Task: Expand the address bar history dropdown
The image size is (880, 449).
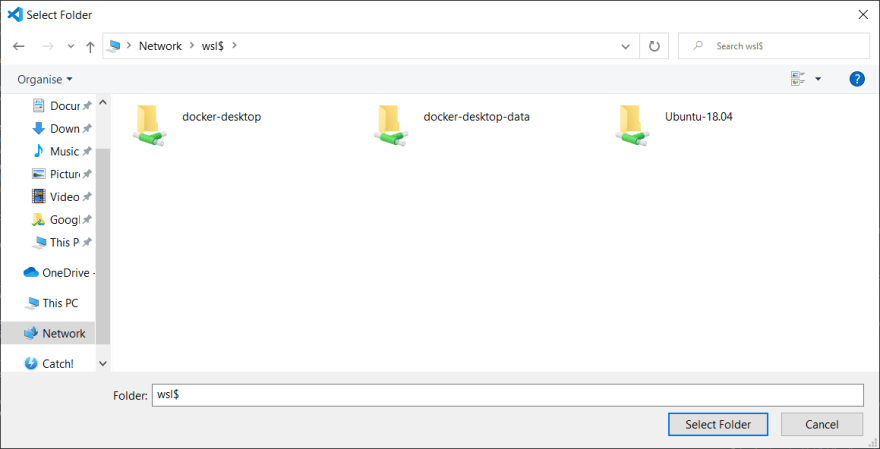Action: [626, 47]
